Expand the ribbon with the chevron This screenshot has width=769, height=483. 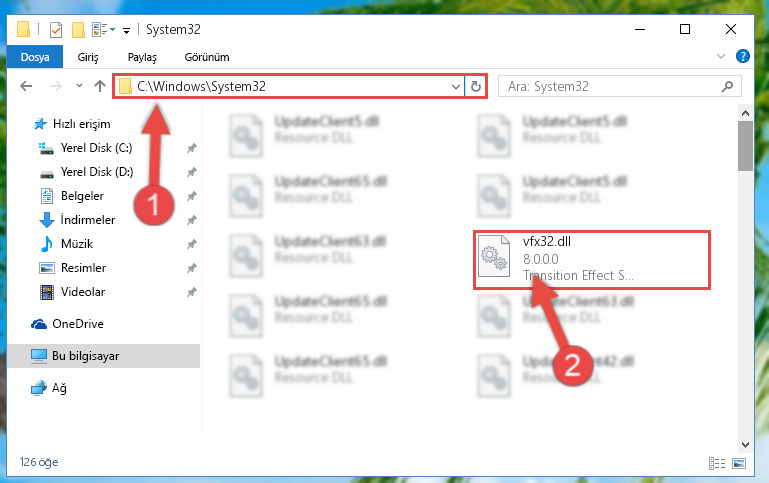[x=720, y=56]
